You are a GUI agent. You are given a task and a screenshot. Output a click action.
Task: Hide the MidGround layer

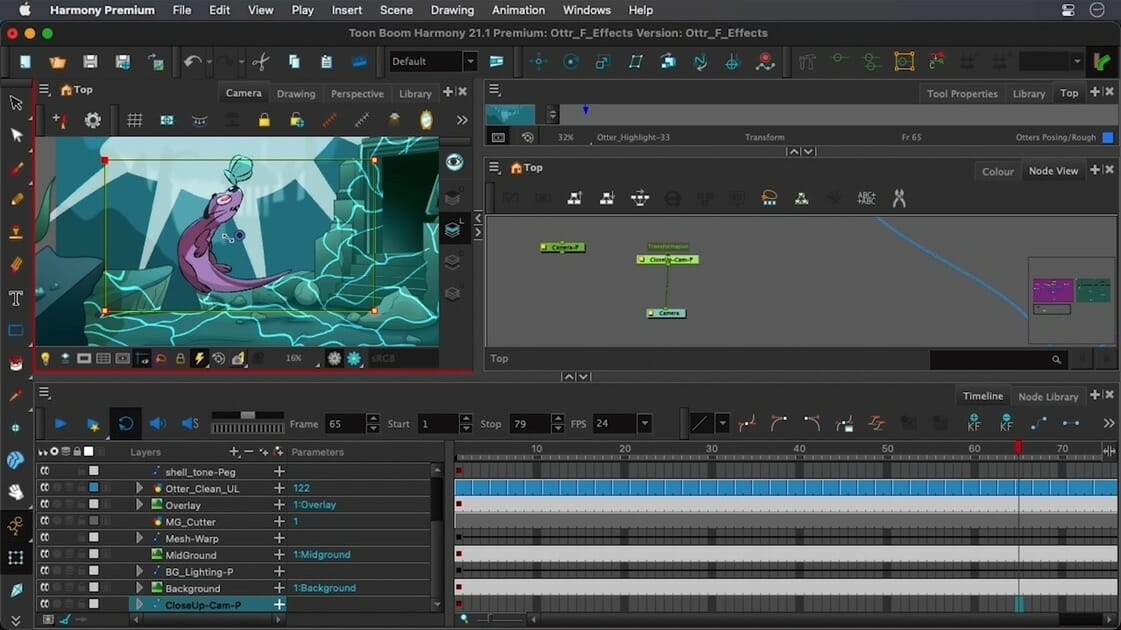(x=45, y=554)
